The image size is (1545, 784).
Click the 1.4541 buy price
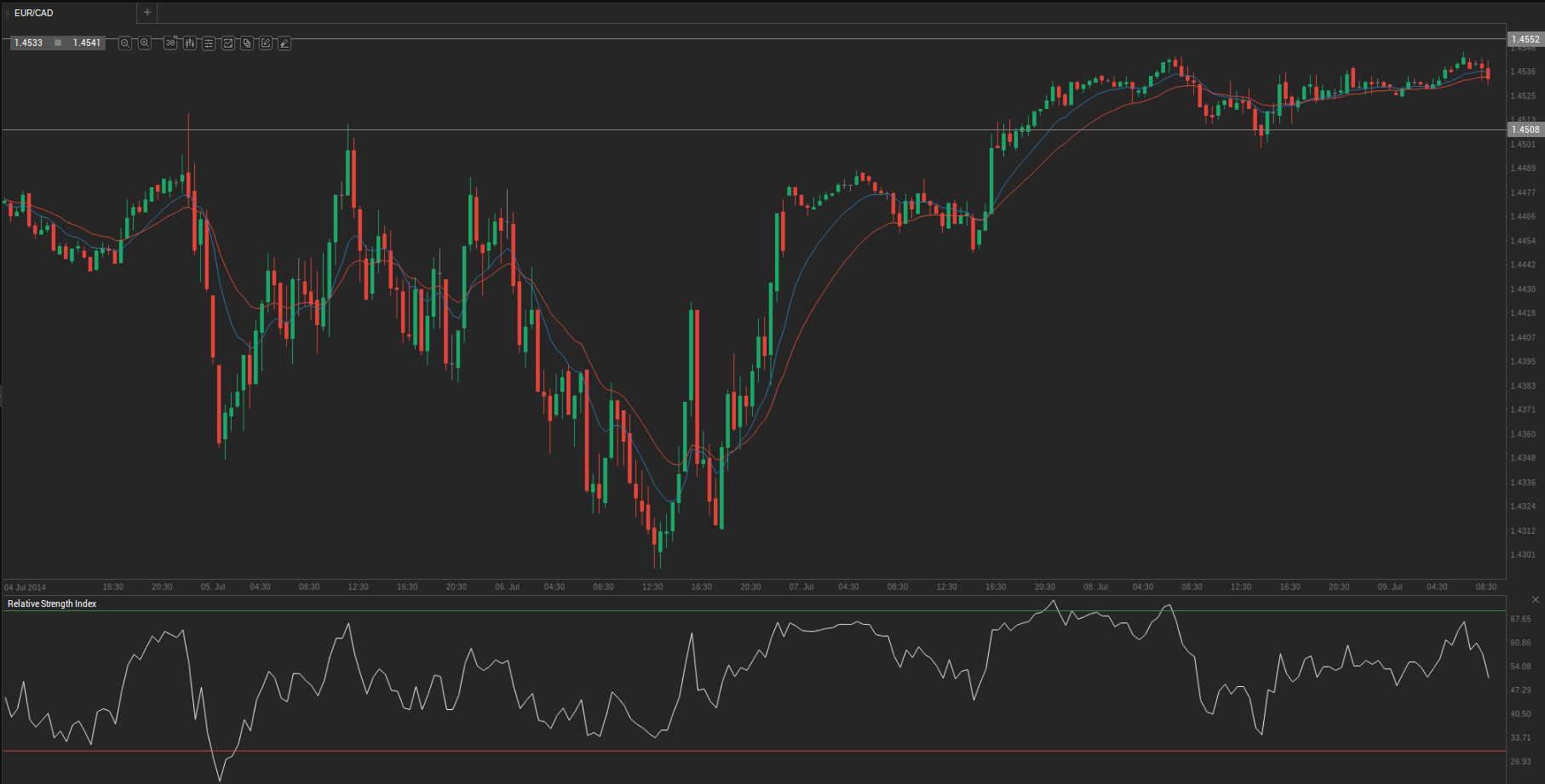[87, 43]
